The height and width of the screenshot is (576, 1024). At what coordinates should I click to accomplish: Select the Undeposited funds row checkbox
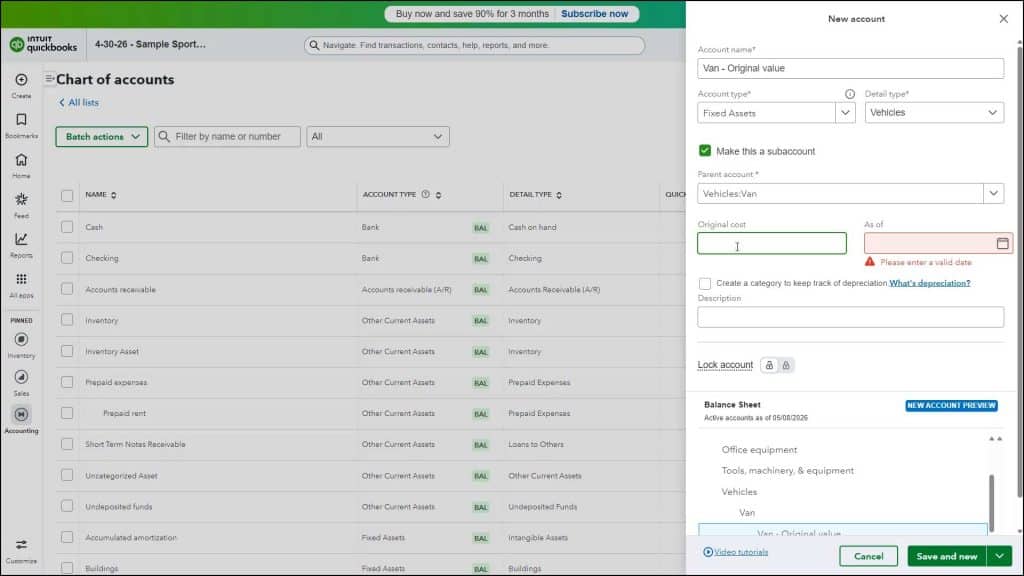coord(67,506)
